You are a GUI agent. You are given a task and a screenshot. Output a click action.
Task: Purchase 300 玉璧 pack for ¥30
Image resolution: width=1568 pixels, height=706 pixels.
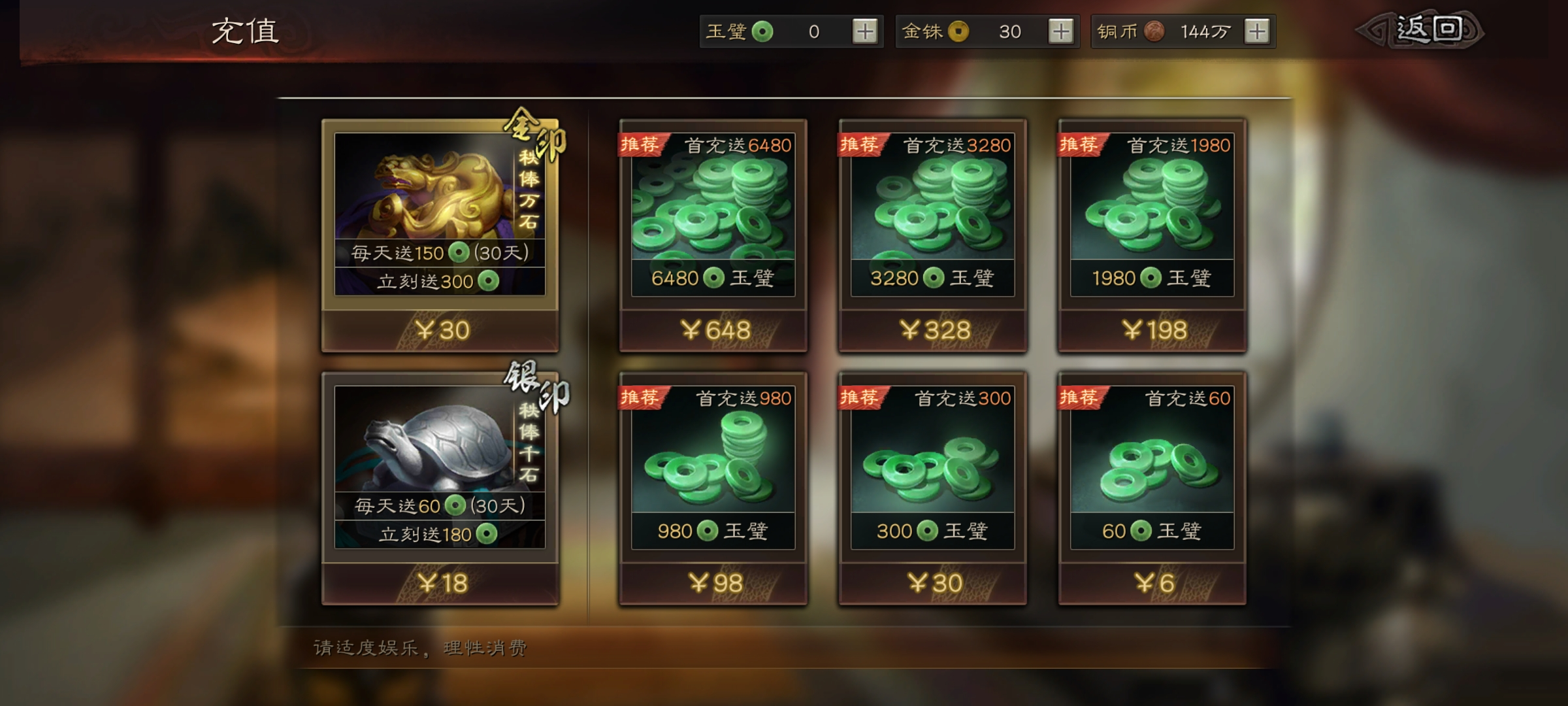click(933, 583)
